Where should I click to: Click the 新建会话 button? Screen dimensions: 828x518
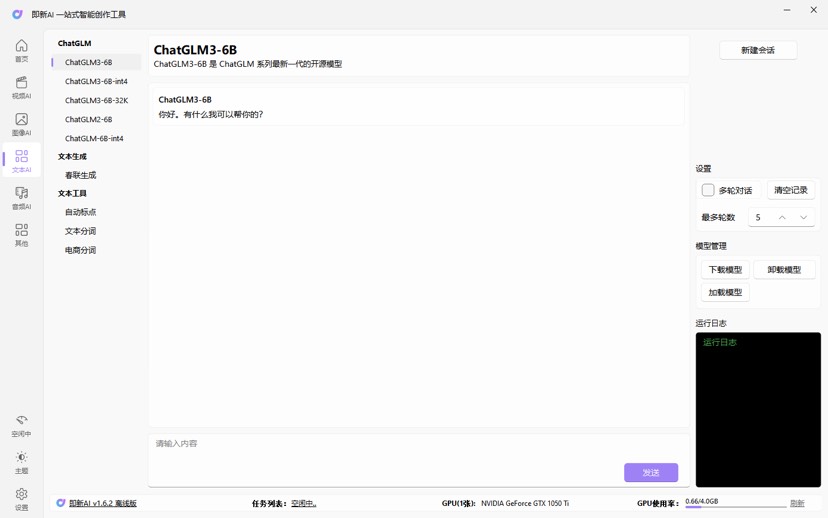[758, 50]
